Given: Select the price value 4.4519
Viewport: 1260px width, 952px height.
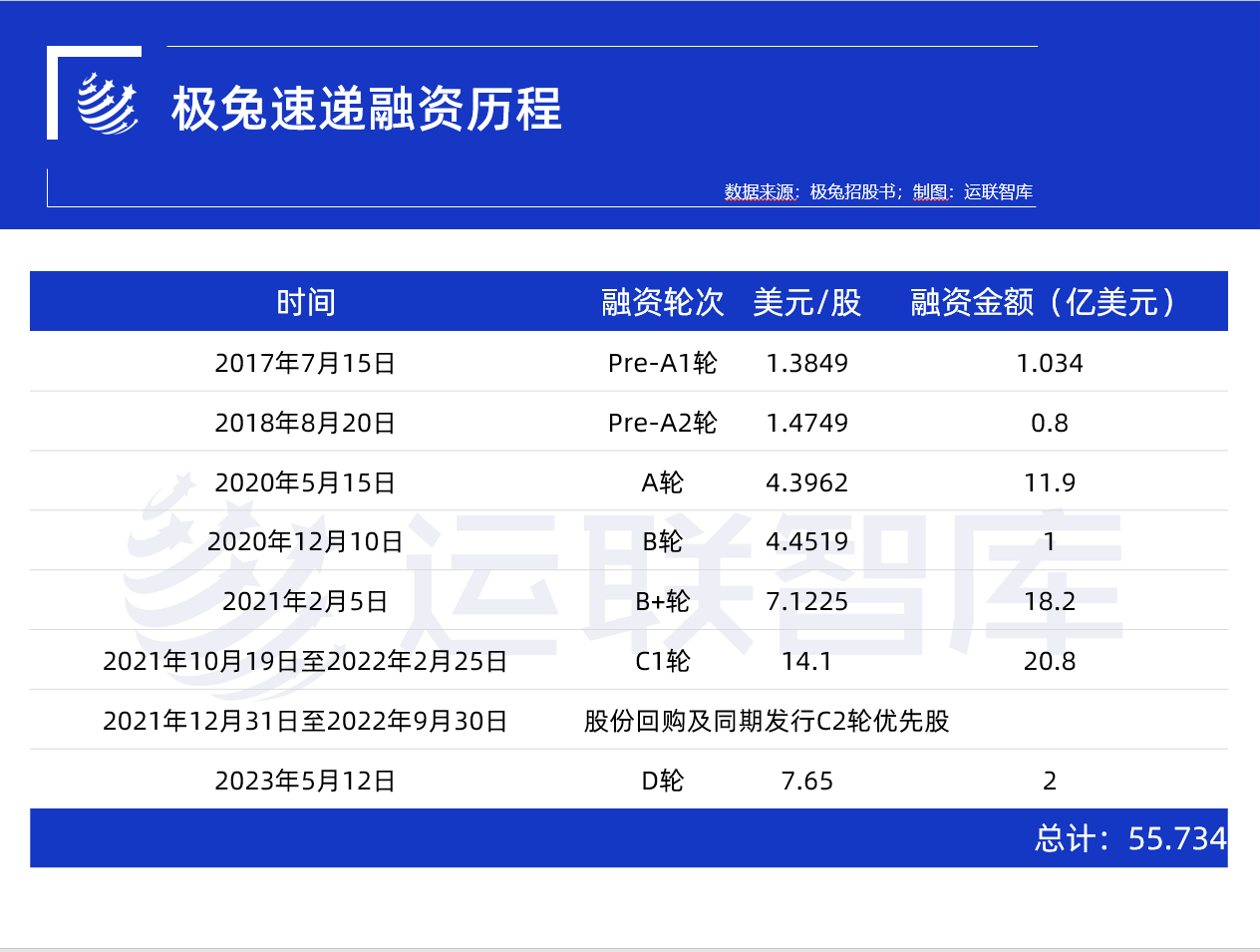Looking at the screenshot, I should pyautogui.click(x=807, y=541).
